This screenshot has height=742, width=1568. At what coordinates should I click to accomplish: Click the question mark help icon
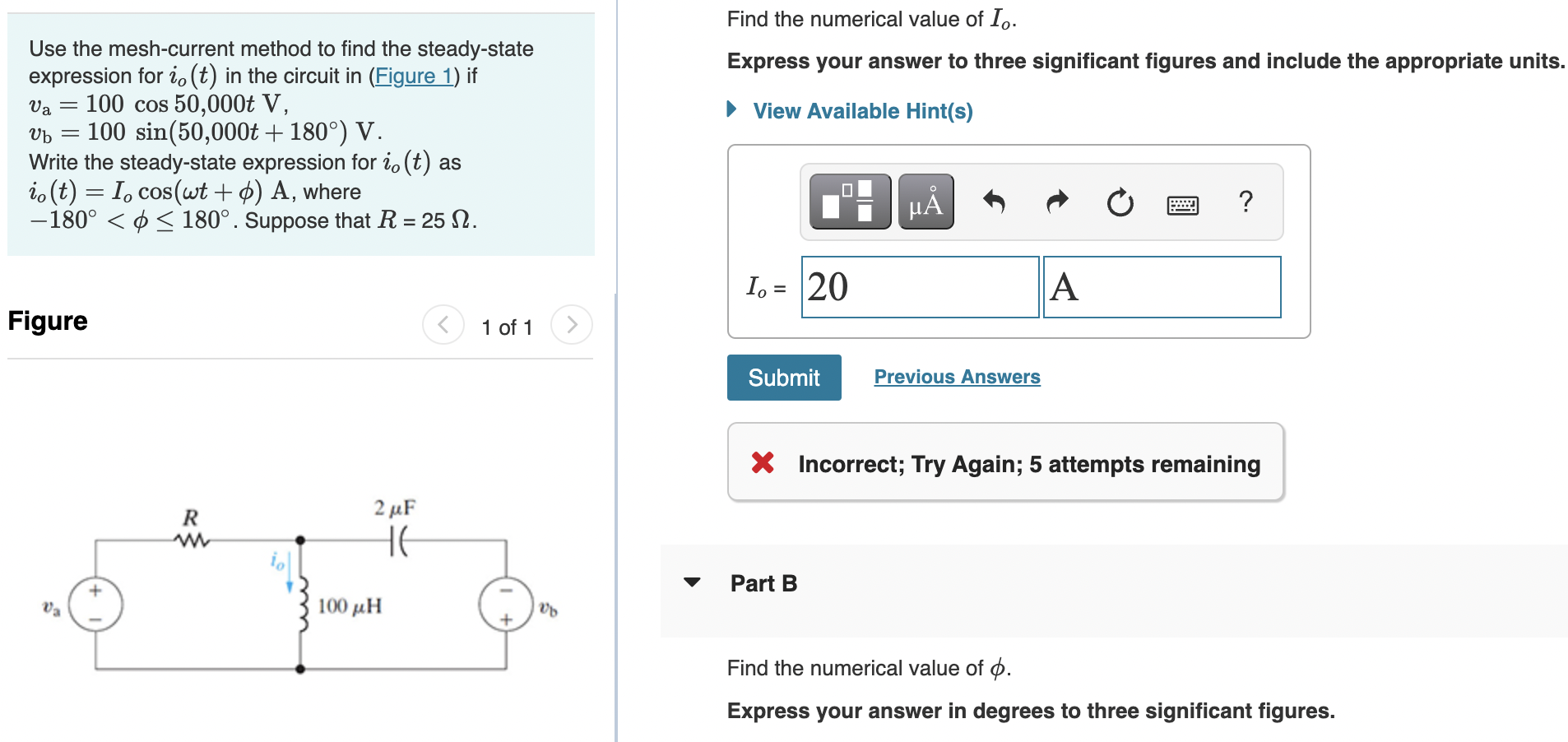tap(1246, 202)
